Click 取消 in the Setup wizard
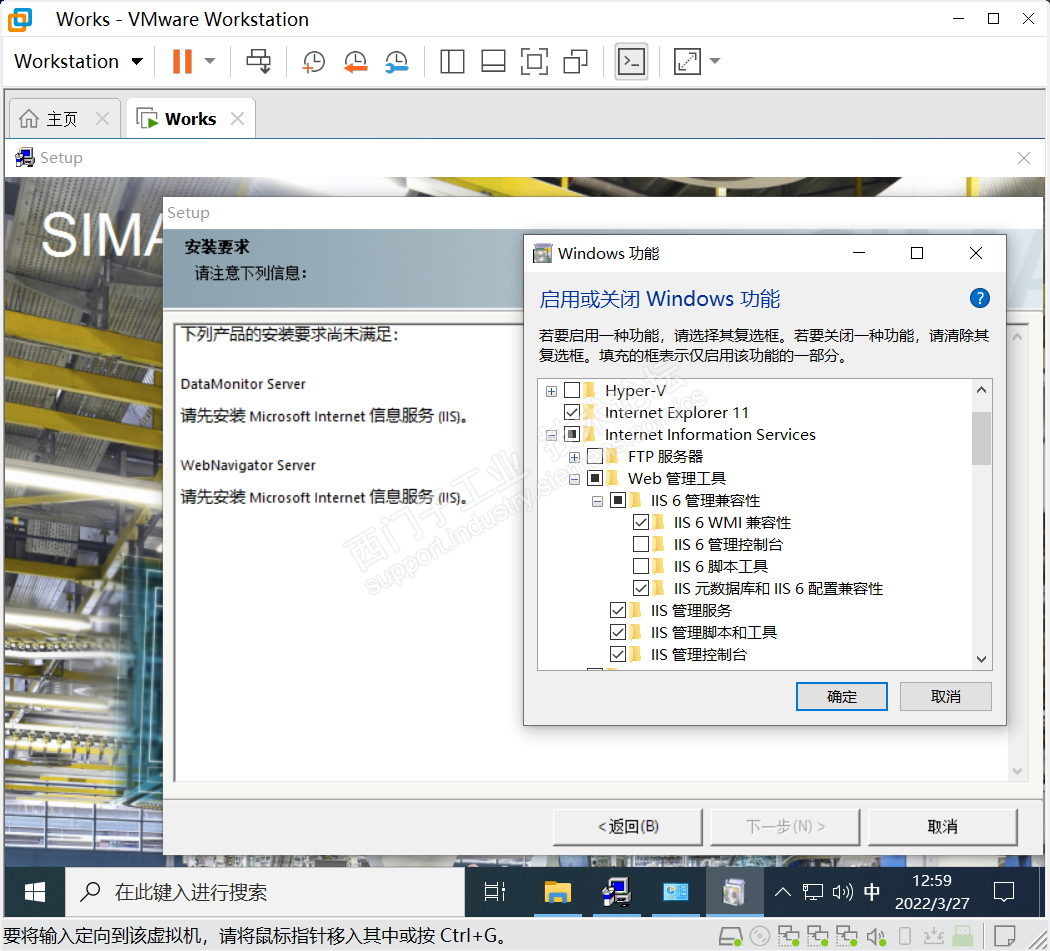 pyautogui.click(x=942, y=827)
